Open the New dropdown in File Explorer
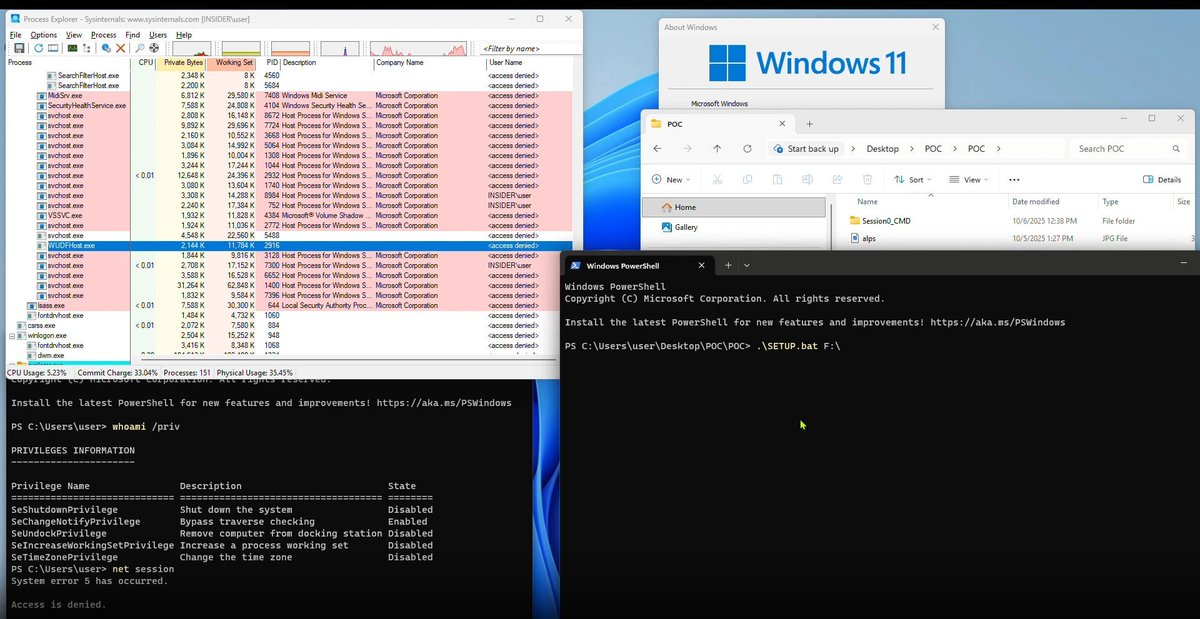The width and height of the screenshot is (1200, 619). [x=673, y=179]
